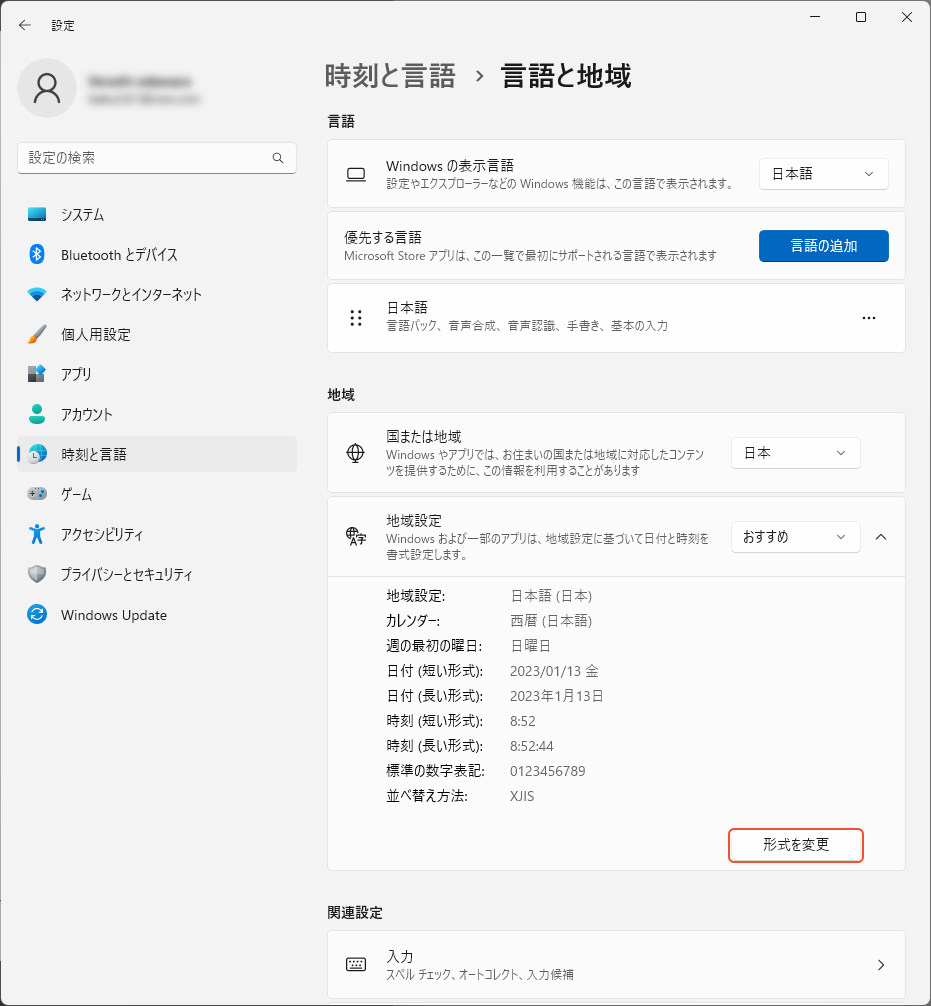Click the 形式を変更 button
931x1006 pixels.
click(x=795, y=845)
